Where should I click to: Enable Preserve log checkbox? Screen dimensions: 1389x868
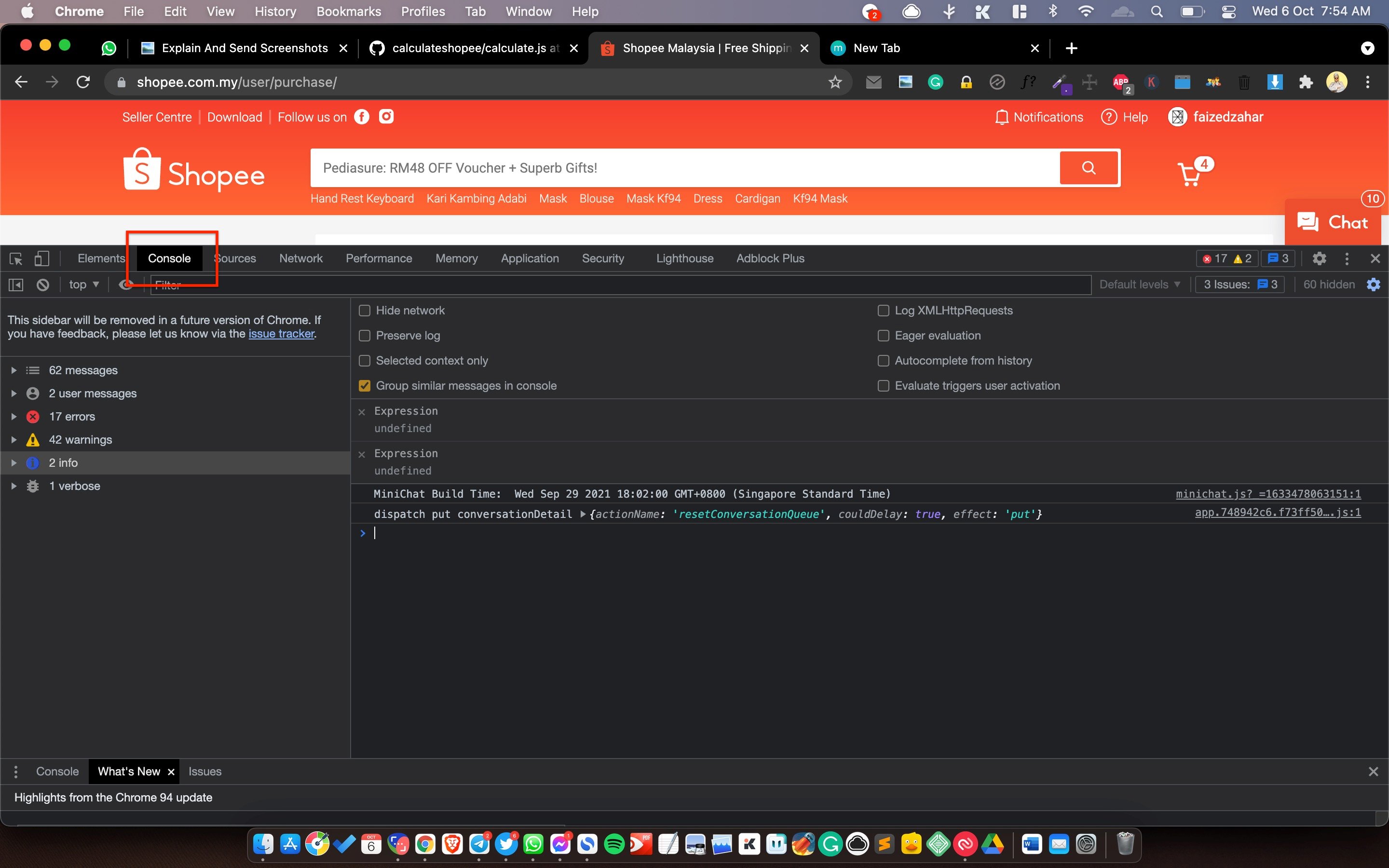tap(365, 336)
